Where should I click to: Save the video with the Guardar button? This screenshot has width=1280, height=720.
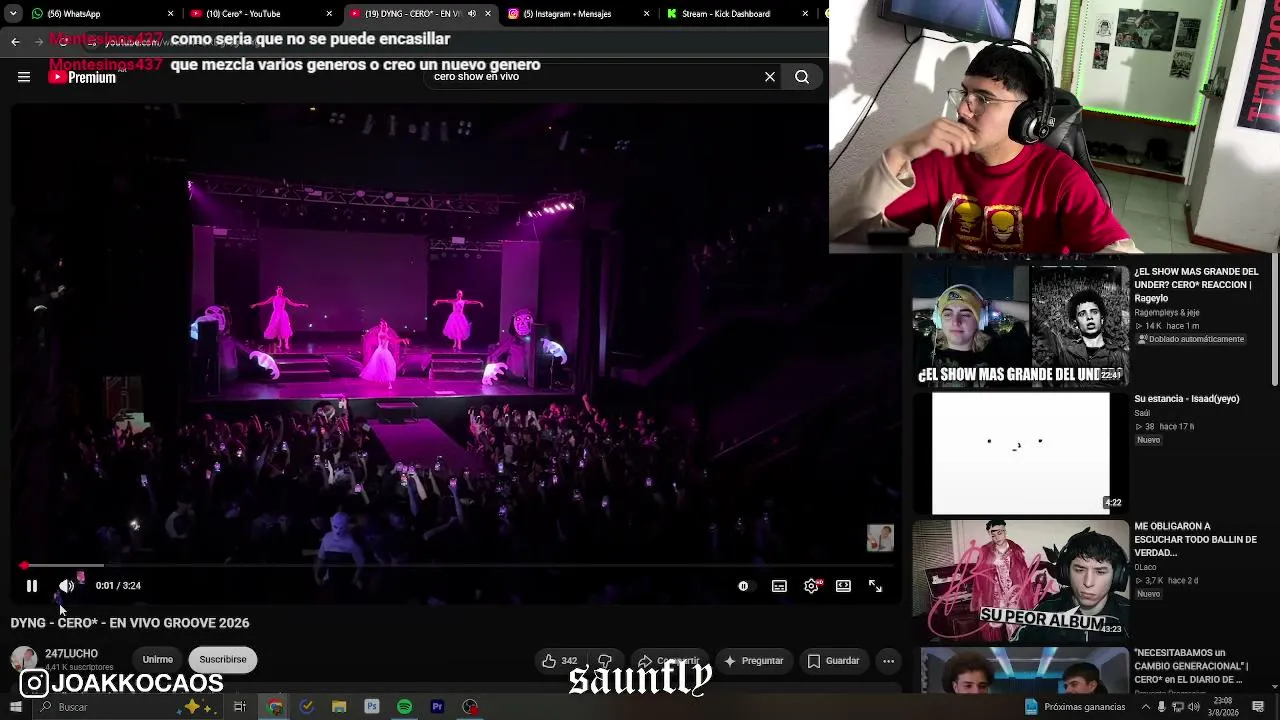(834, 661)
